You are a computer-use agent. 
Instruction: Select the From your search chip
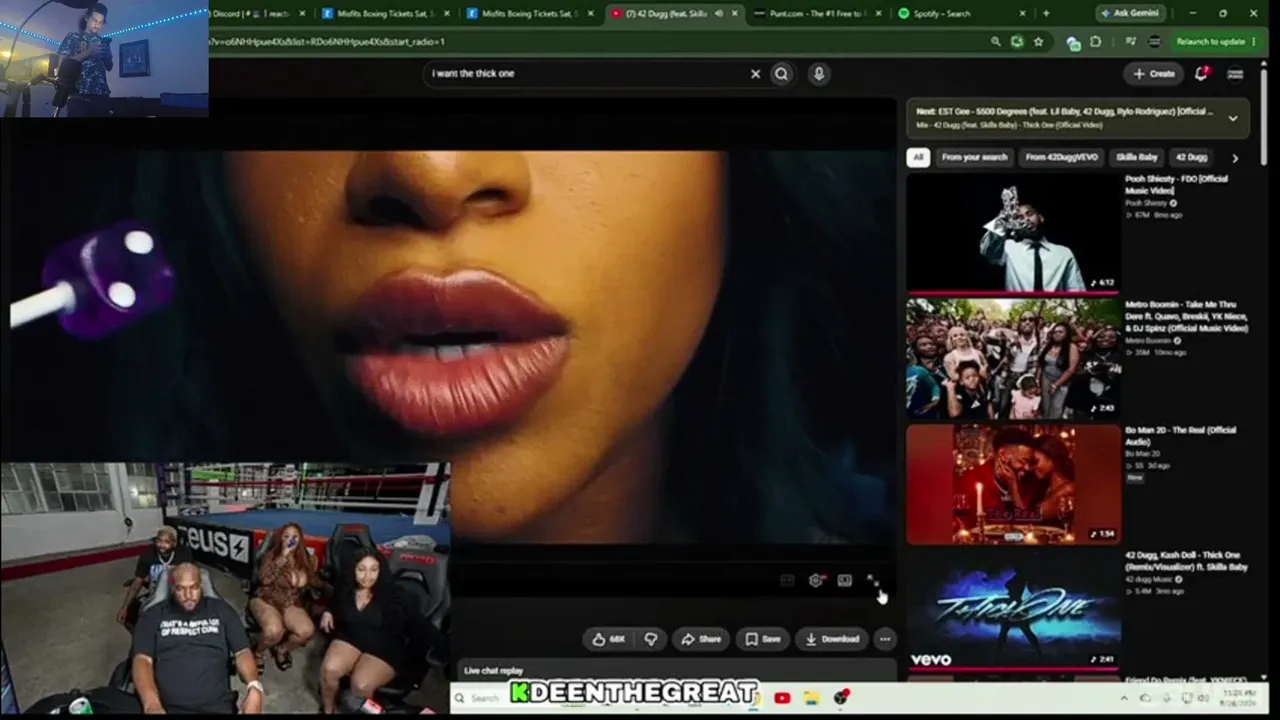(x=974, y=157)
